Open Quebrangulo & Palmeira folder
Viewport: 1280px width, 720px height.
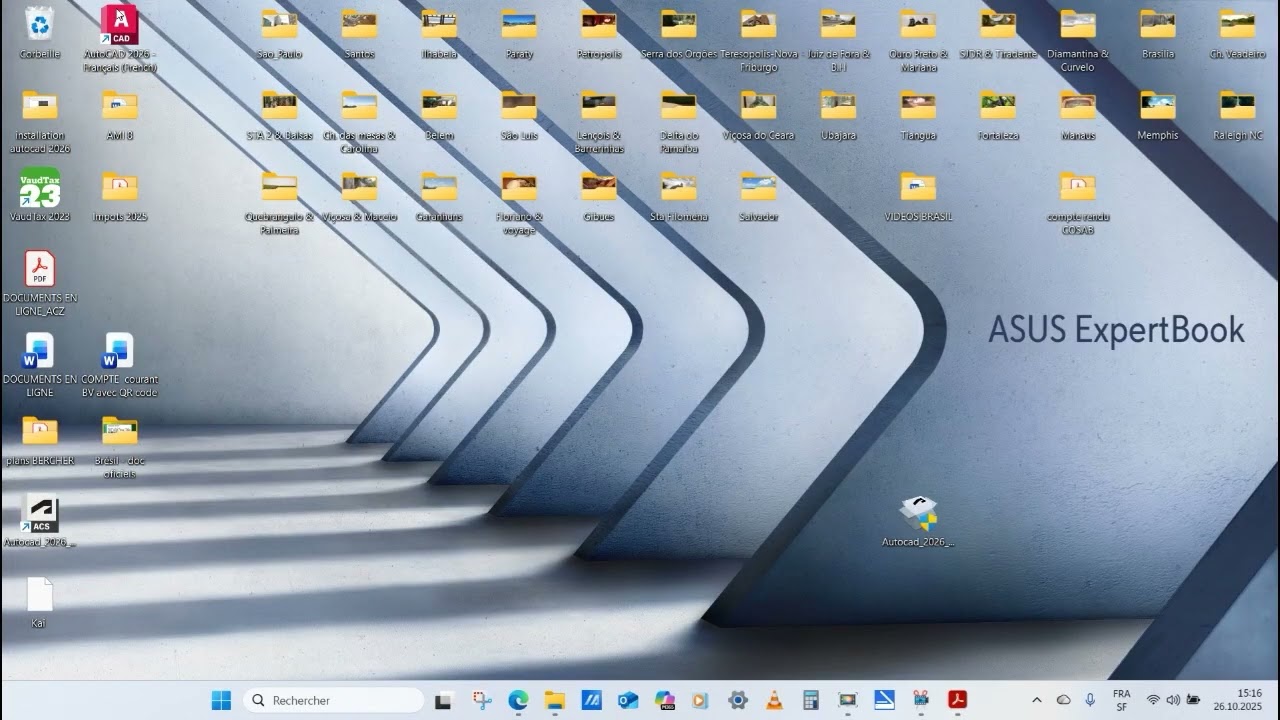click(279, 201)
